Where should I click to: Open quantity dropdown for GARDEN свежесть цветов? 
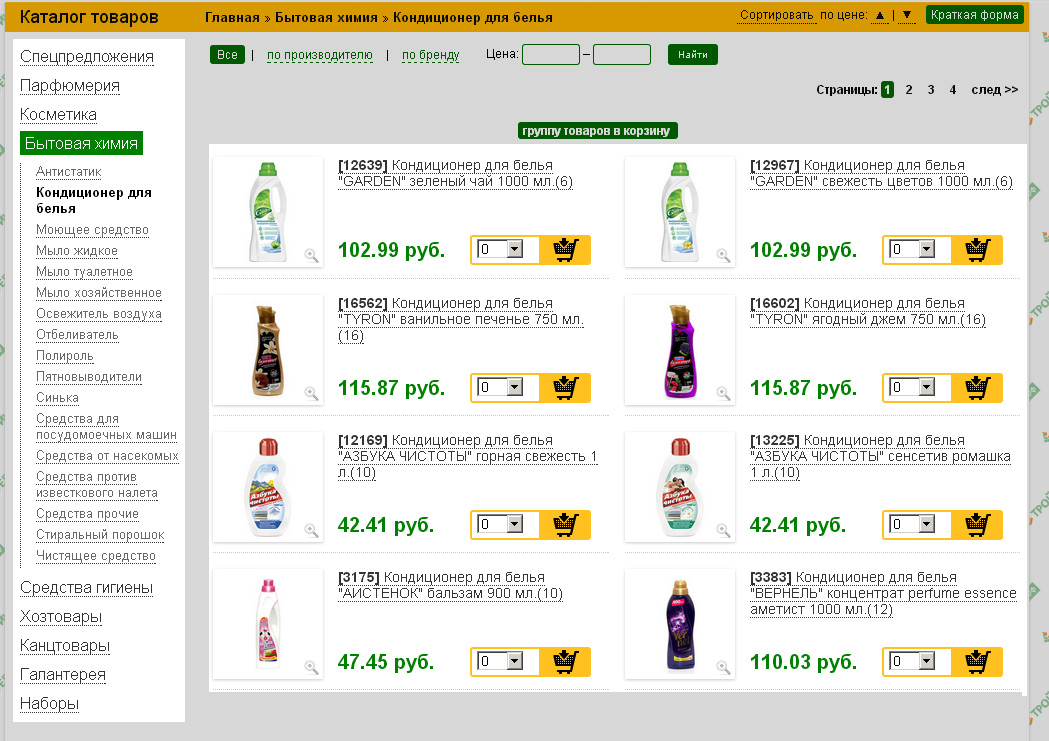[926, 250]
